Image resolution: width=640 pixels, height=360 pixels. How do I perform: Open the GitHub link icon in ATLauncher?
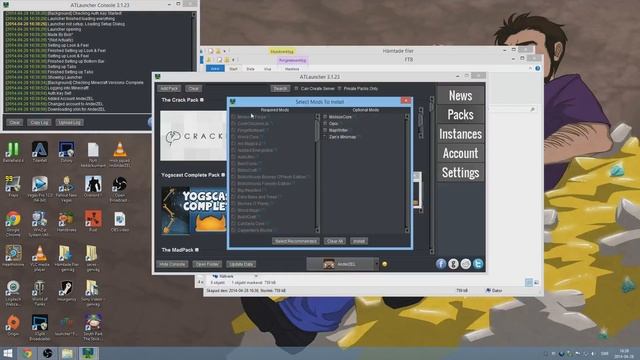coord(453,264)
